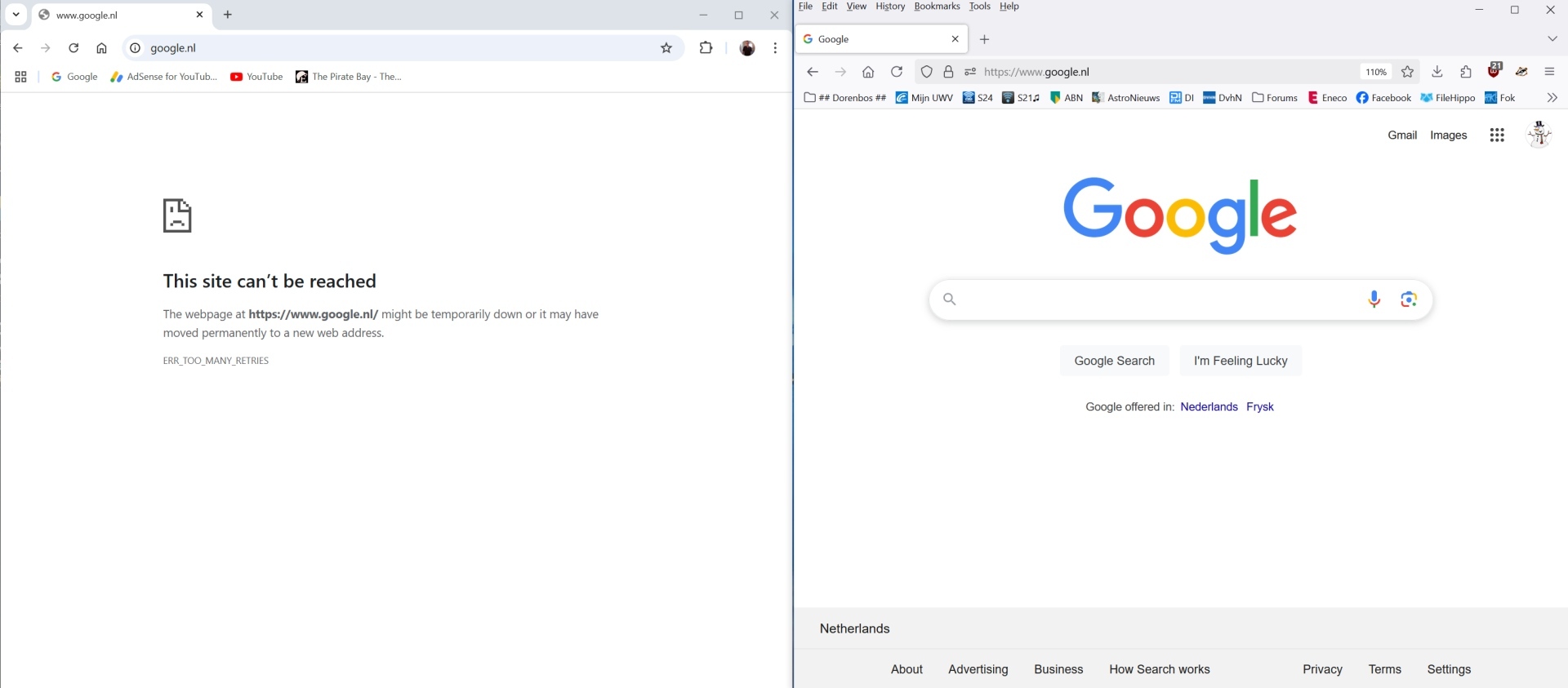Open Chrome profile avatar
This screenshot has height=688, width=1568.
tap(747, 48)
